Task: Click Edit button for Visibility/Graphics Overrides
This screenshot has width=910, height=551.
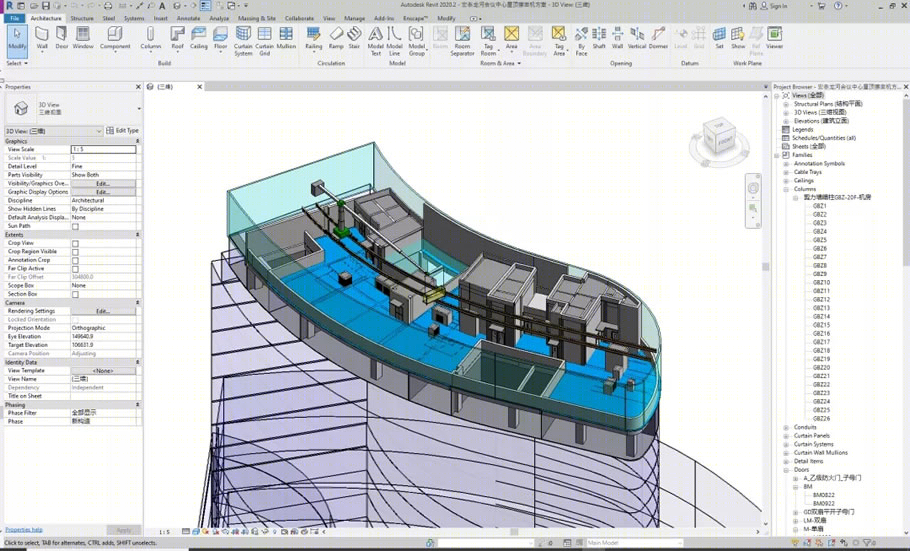Action: [x=103, y=183]
